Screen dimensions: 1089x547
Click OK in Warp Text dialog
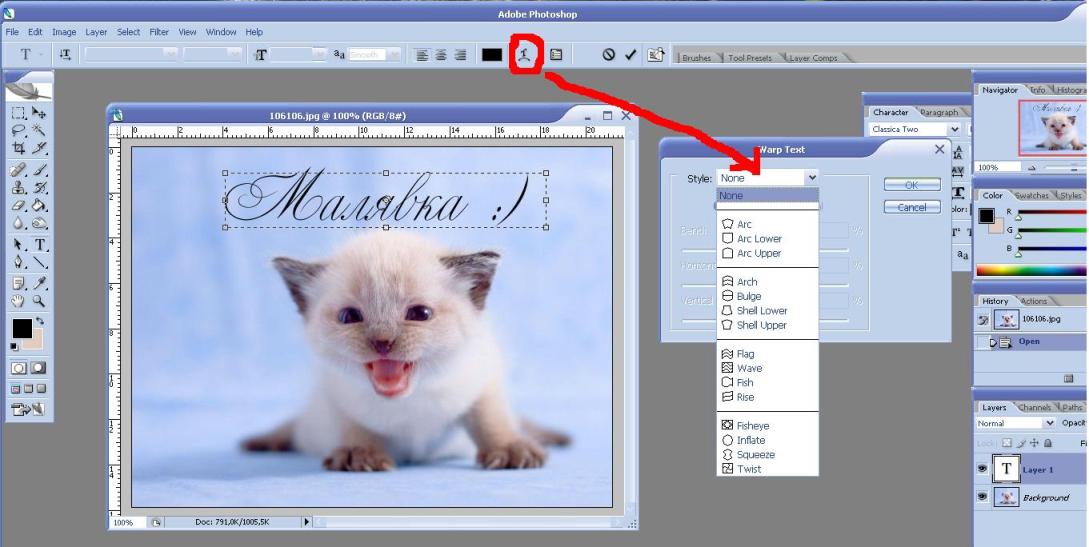coord(912,185)
